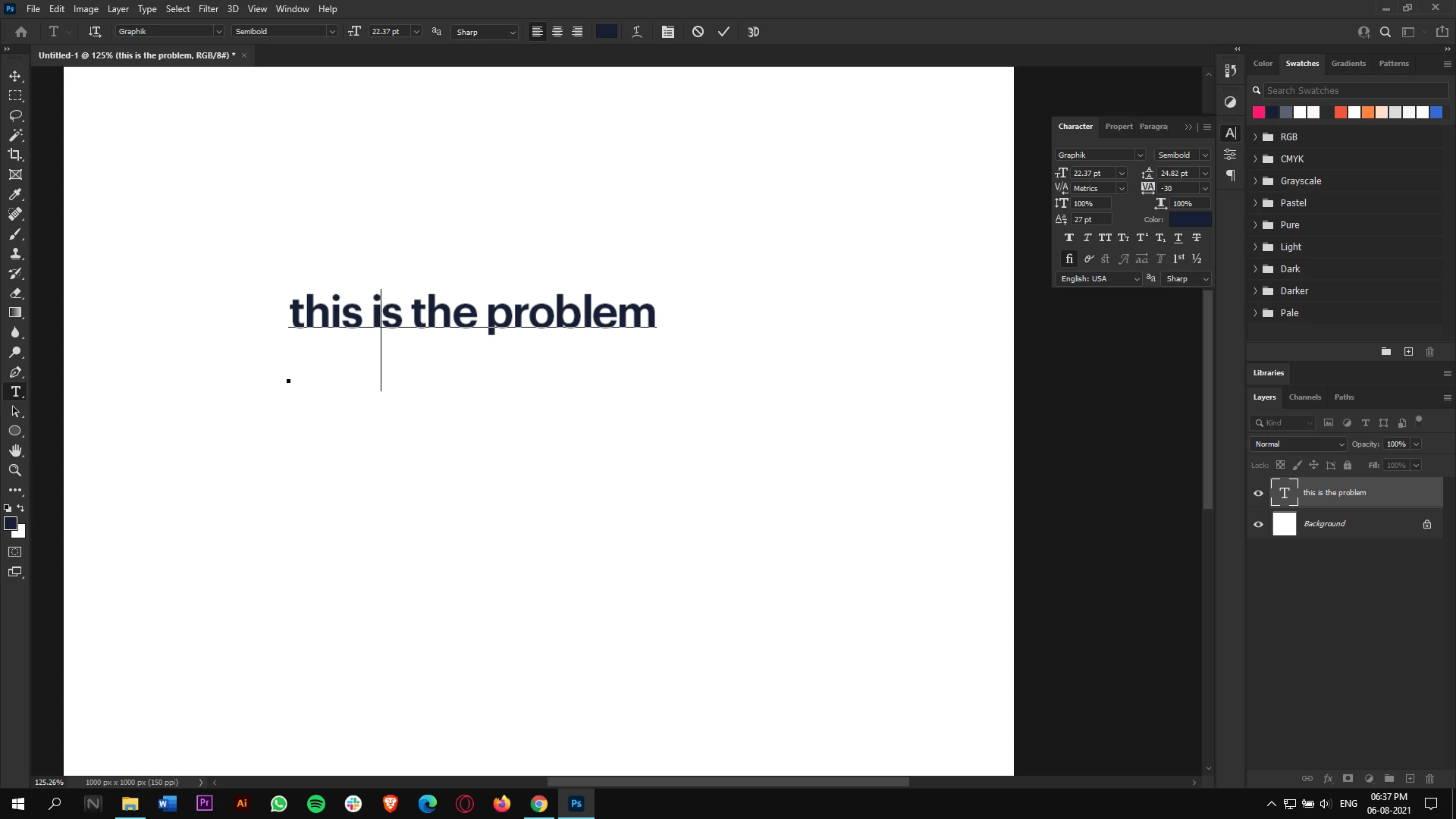
Task: Toggle the Underline text style
Action: (1178, 238)
